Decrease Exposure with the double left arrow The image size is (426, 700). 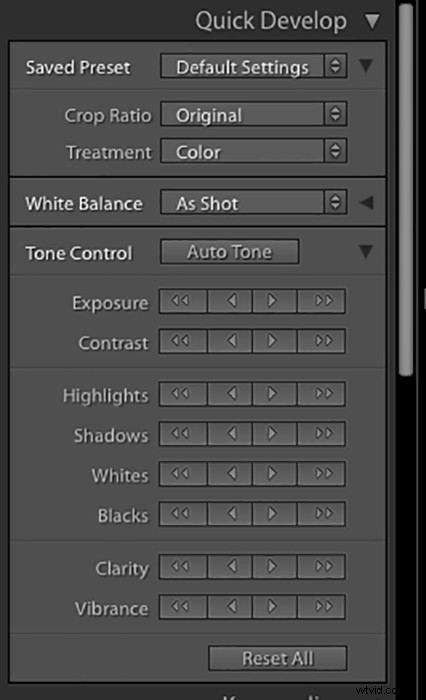coord(183,301)
